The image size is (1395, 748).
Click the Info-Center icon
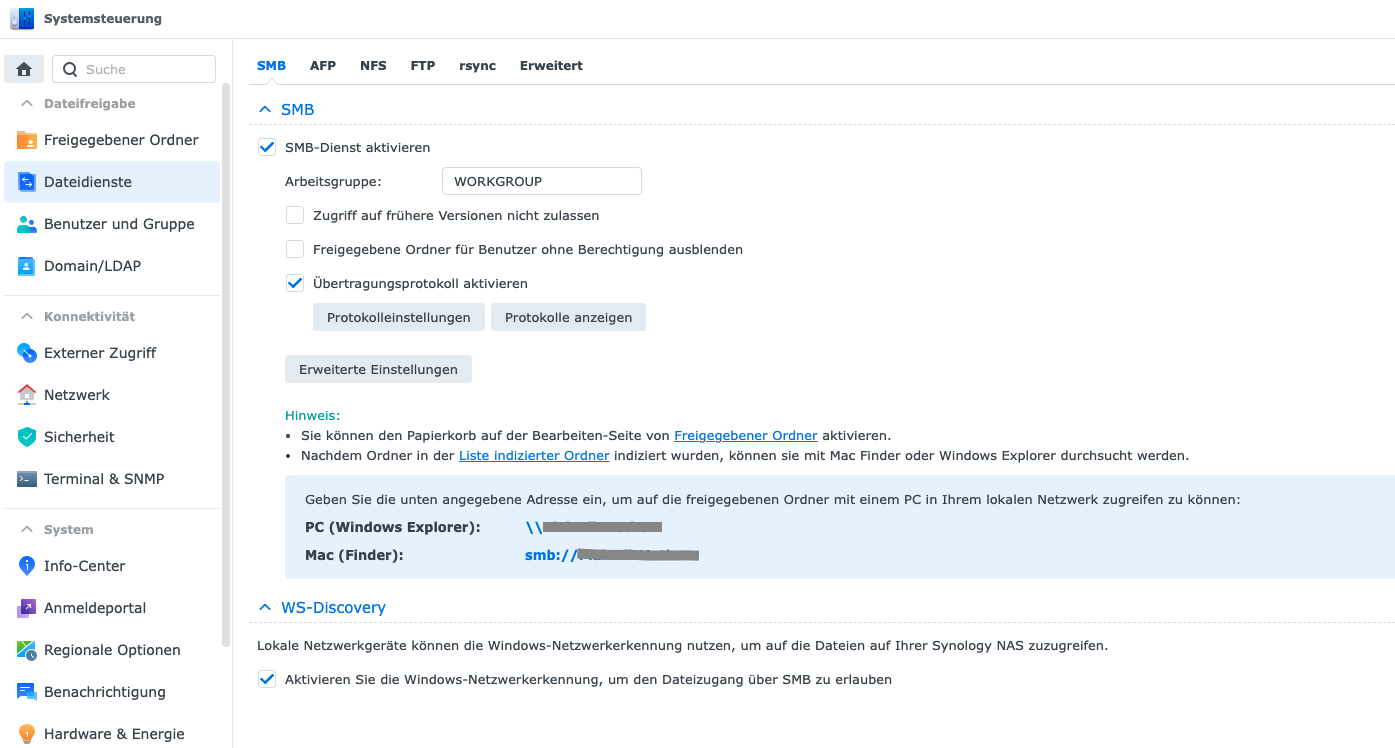(27, 566)
